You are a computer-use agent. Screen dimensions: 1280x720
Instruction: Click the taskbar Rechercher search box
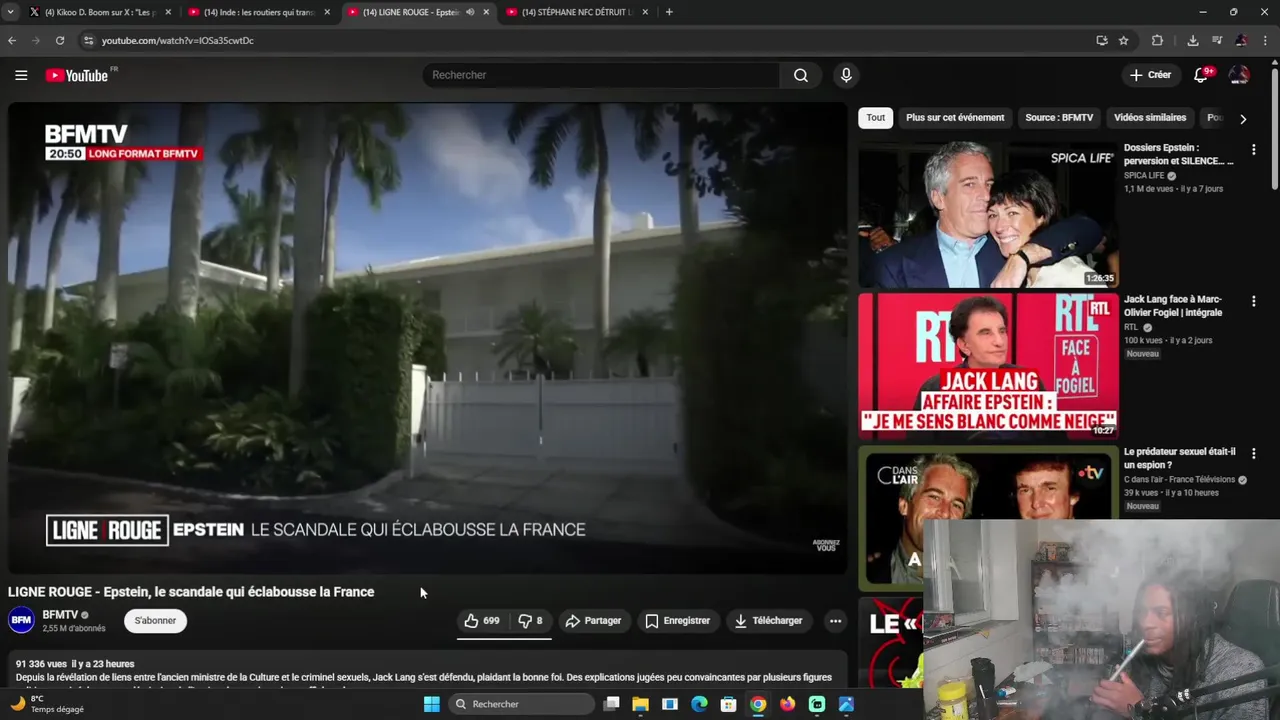click(x=520, y=704)
